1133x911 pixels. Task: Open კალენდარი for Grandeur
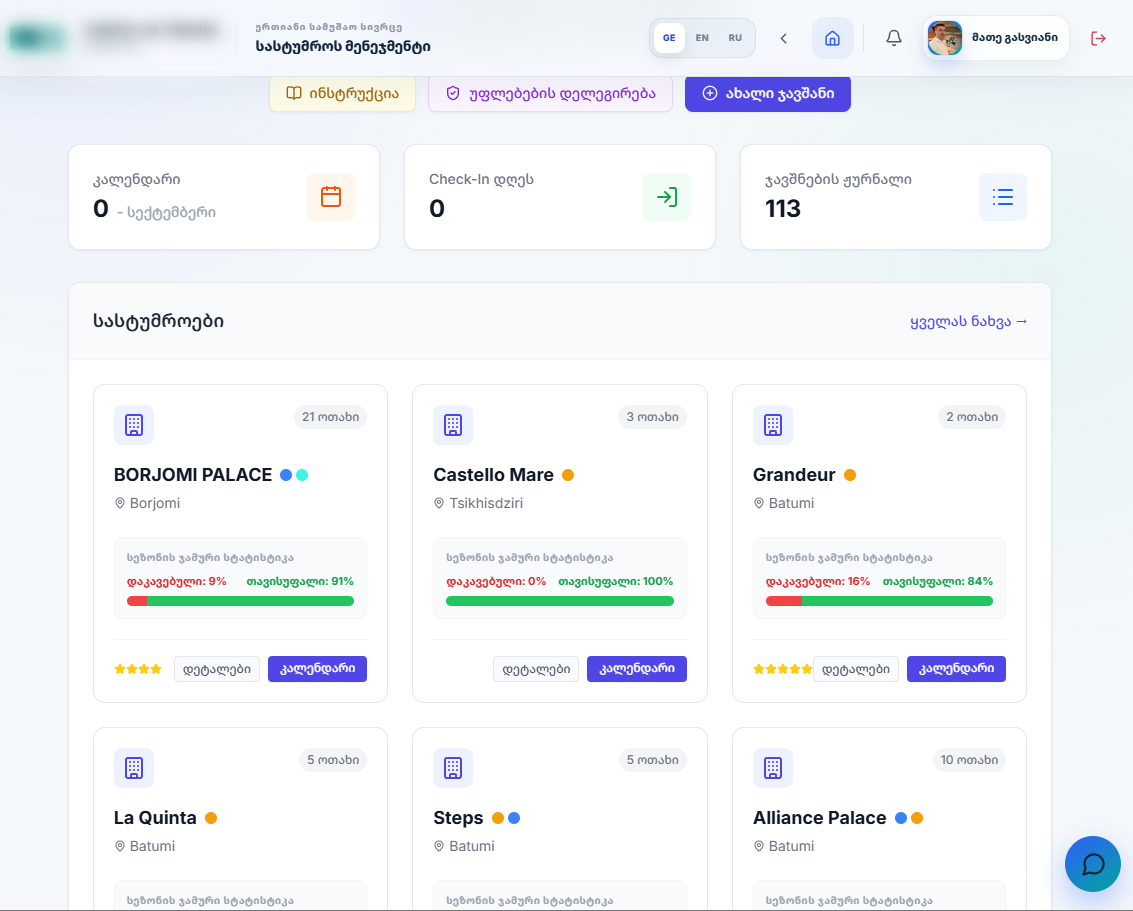coord(956,669)
